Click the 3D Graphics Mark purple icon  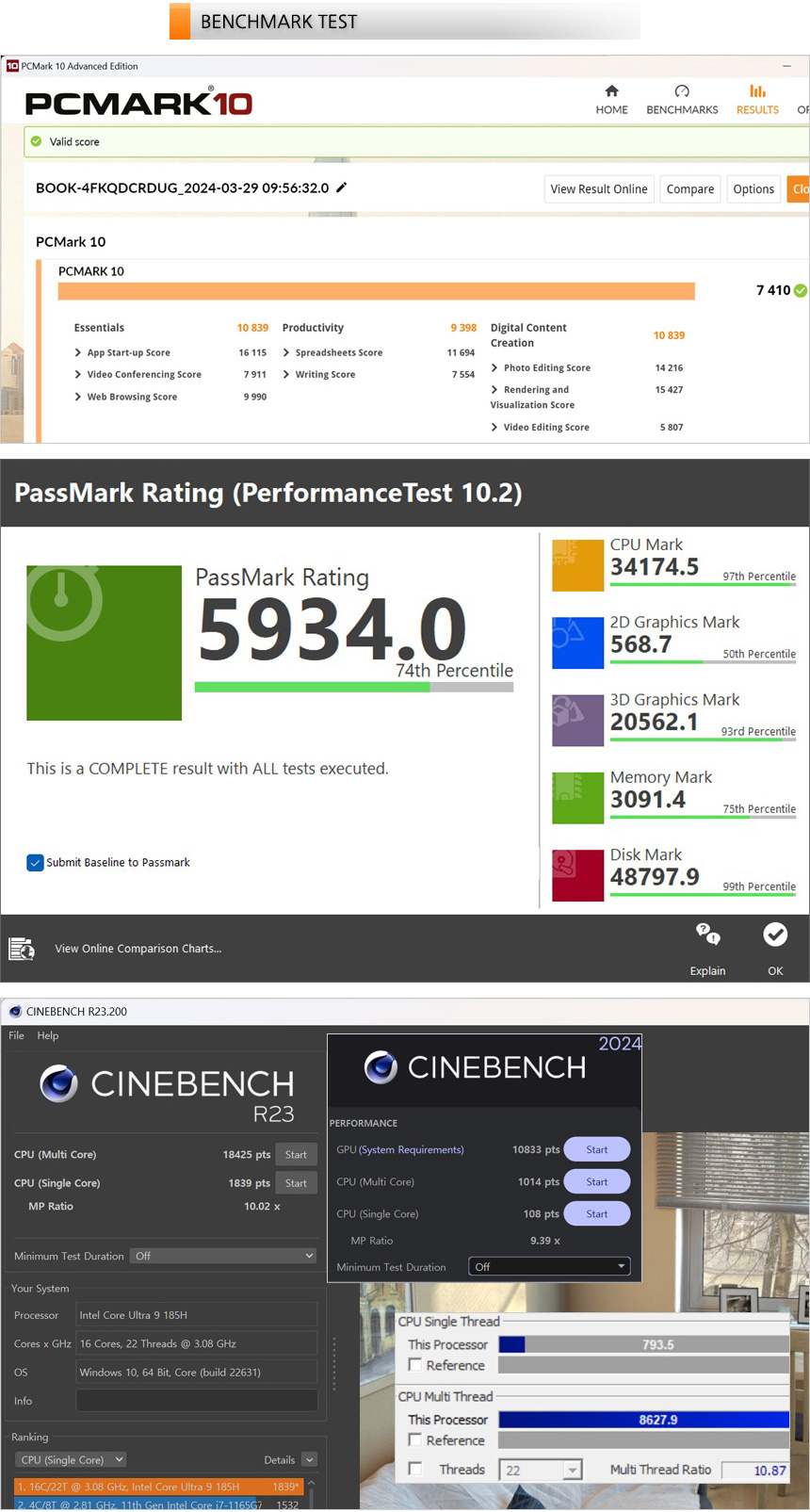[577, 721]
